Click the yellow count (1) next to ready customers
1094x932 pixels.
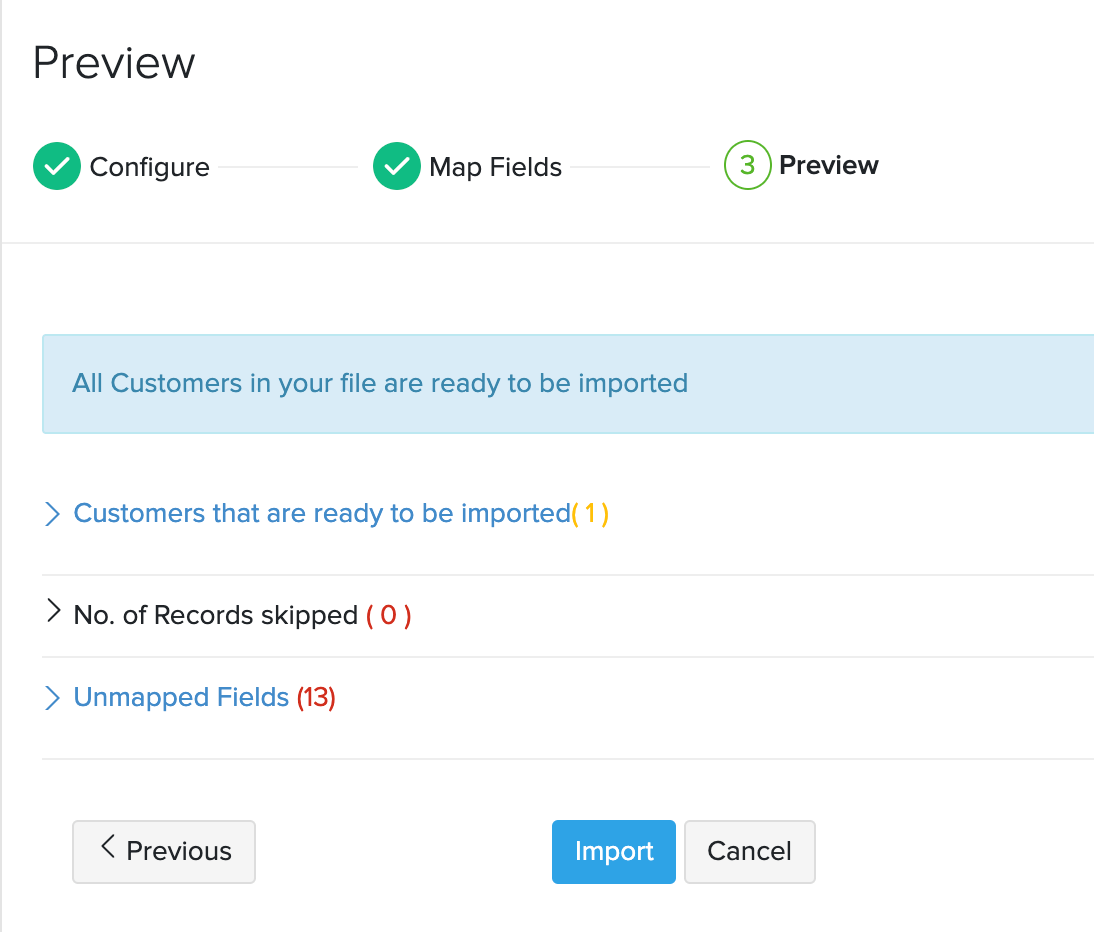coord(588,513)
